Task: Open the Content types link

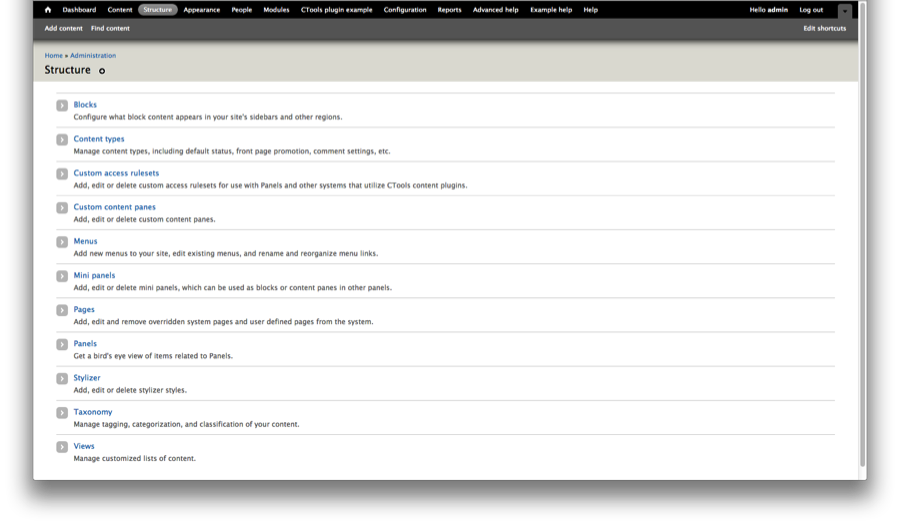Action: click(x=99, y=139)
